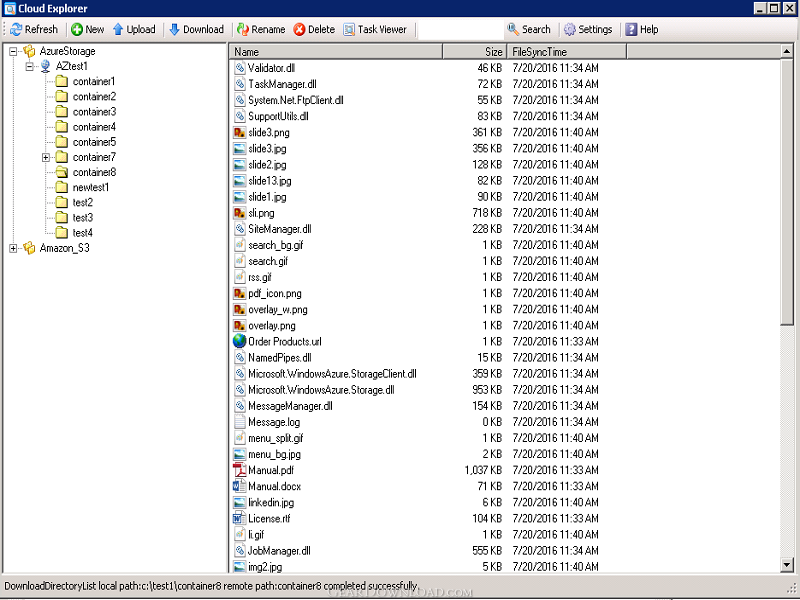Select the SiteManager.dll file name
This screenshot has height=600, width=800.
pyautogui.click(x=280, y=229)
